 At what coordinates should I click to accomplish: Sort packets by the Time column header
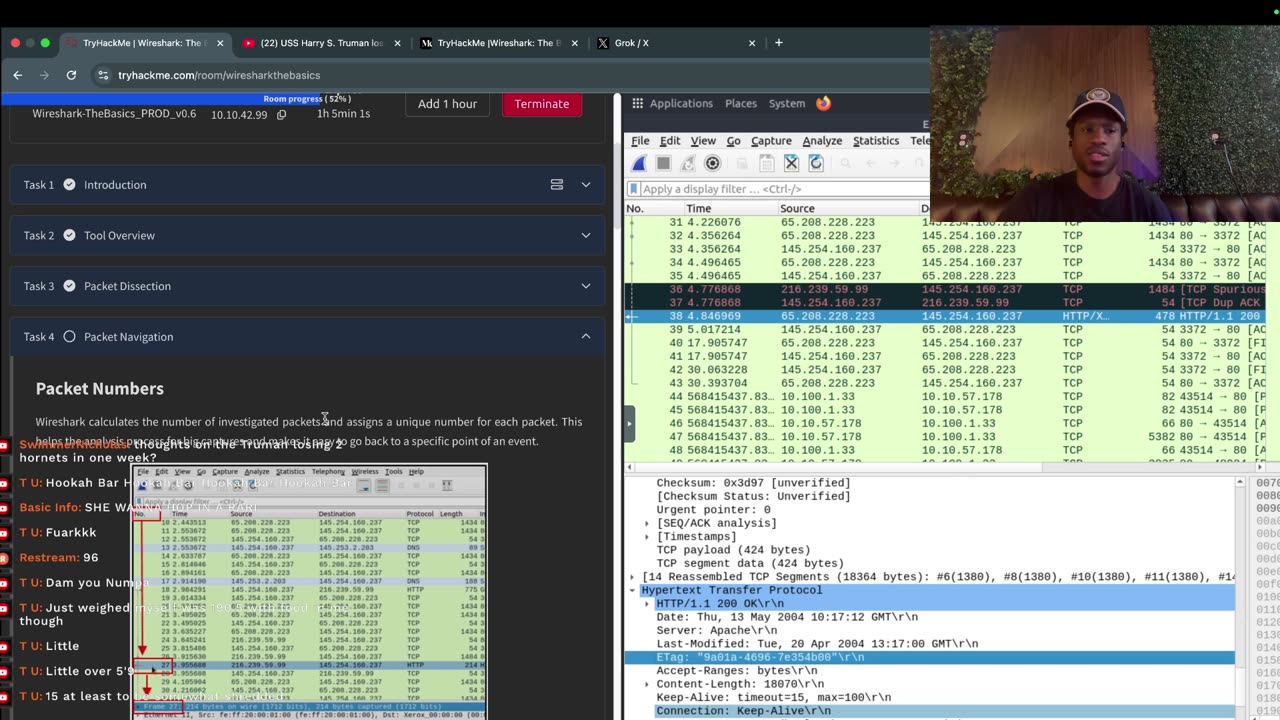click(x=731, y=209)
